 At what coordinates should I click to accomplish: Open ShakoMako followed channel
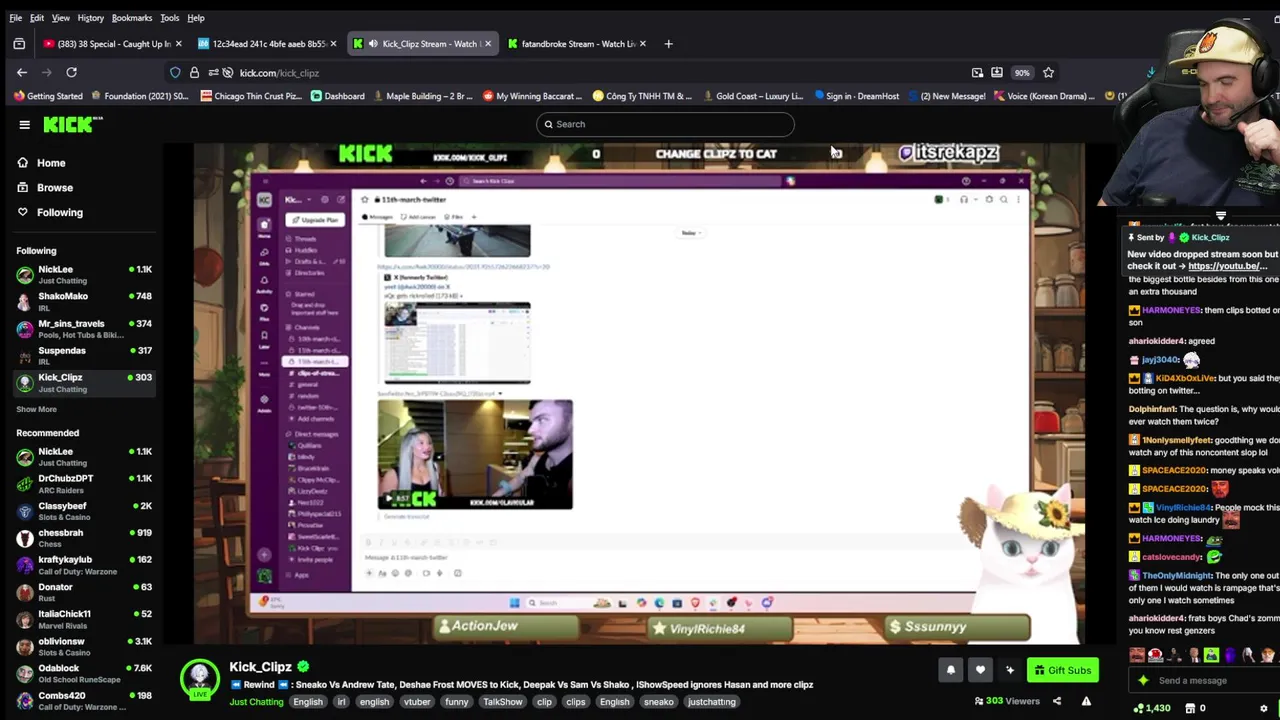pyautogui.click(x=84, y=301)
